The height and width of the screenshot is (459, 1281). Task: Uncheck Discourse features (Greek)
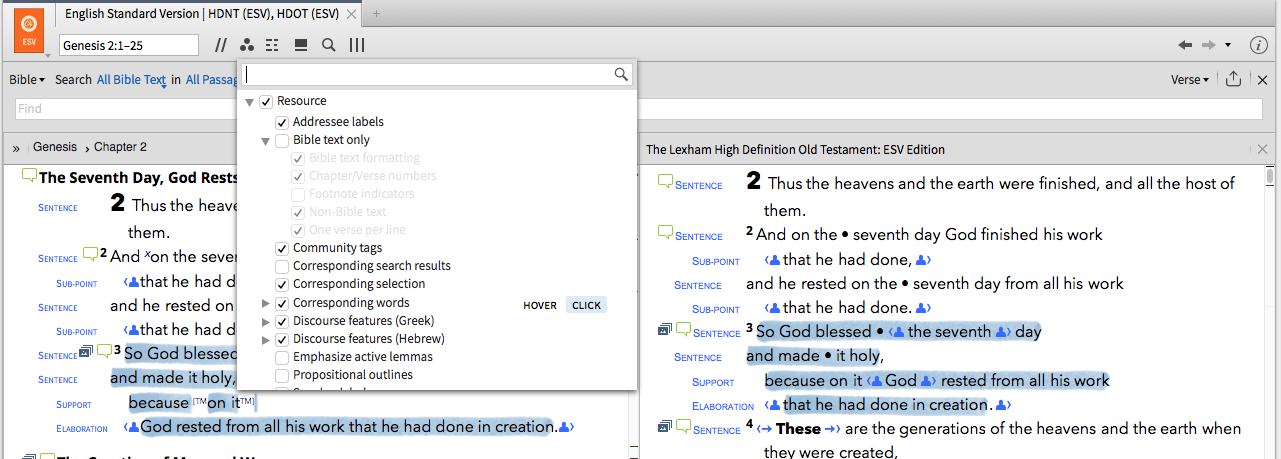pyautogui.click(x=282, y=321)
